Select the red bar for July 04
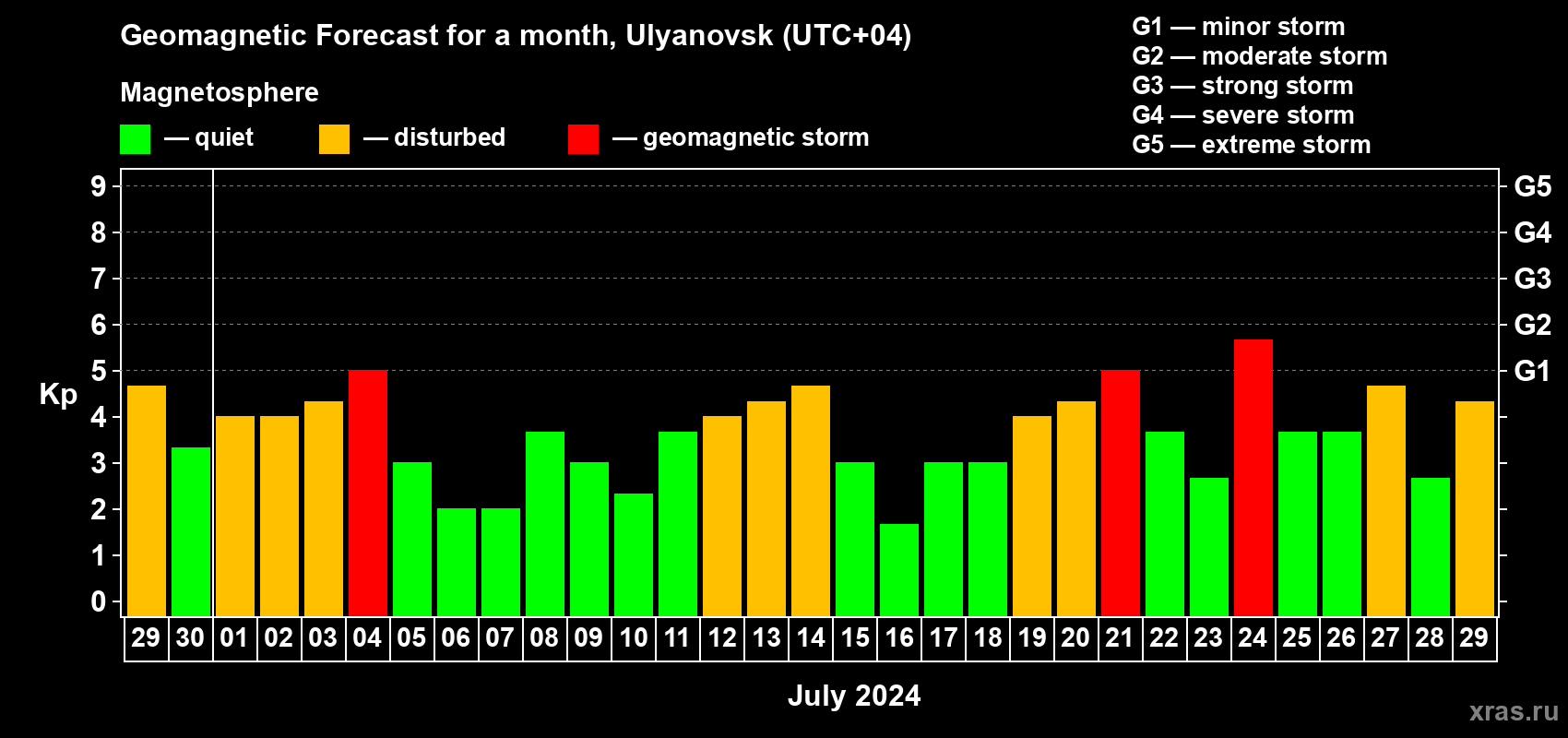The height and width of the screenshot is (738, 1568). 367,494
